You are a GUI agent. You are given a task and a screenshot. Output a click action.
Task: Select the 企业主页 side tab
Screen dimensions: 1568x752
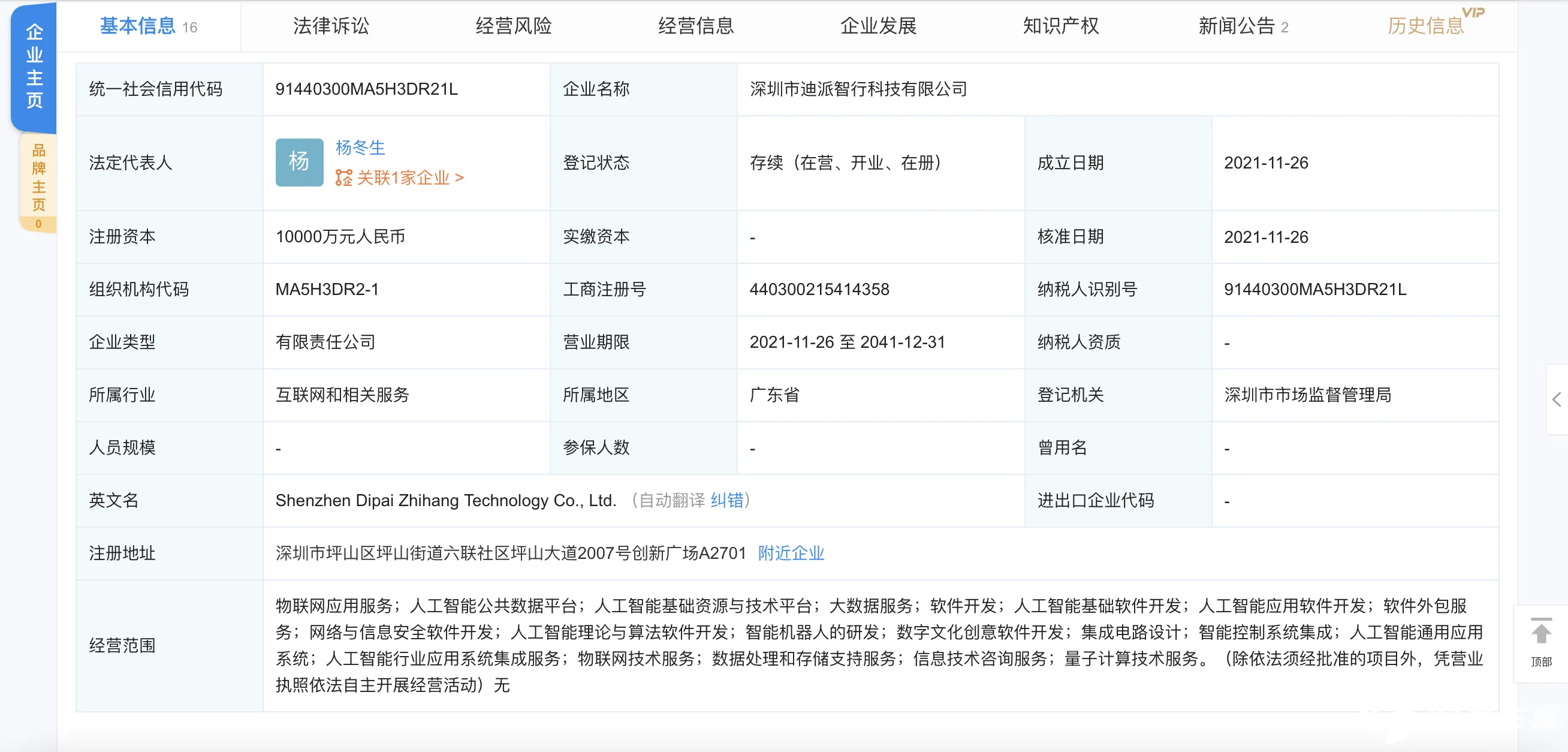pyautogui.click(x=34, y=67)
